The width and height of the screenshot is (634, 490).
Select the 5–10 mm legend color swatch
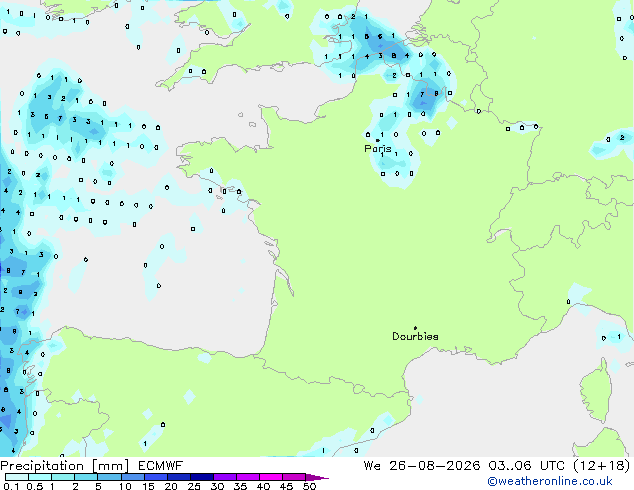[109, 477]
